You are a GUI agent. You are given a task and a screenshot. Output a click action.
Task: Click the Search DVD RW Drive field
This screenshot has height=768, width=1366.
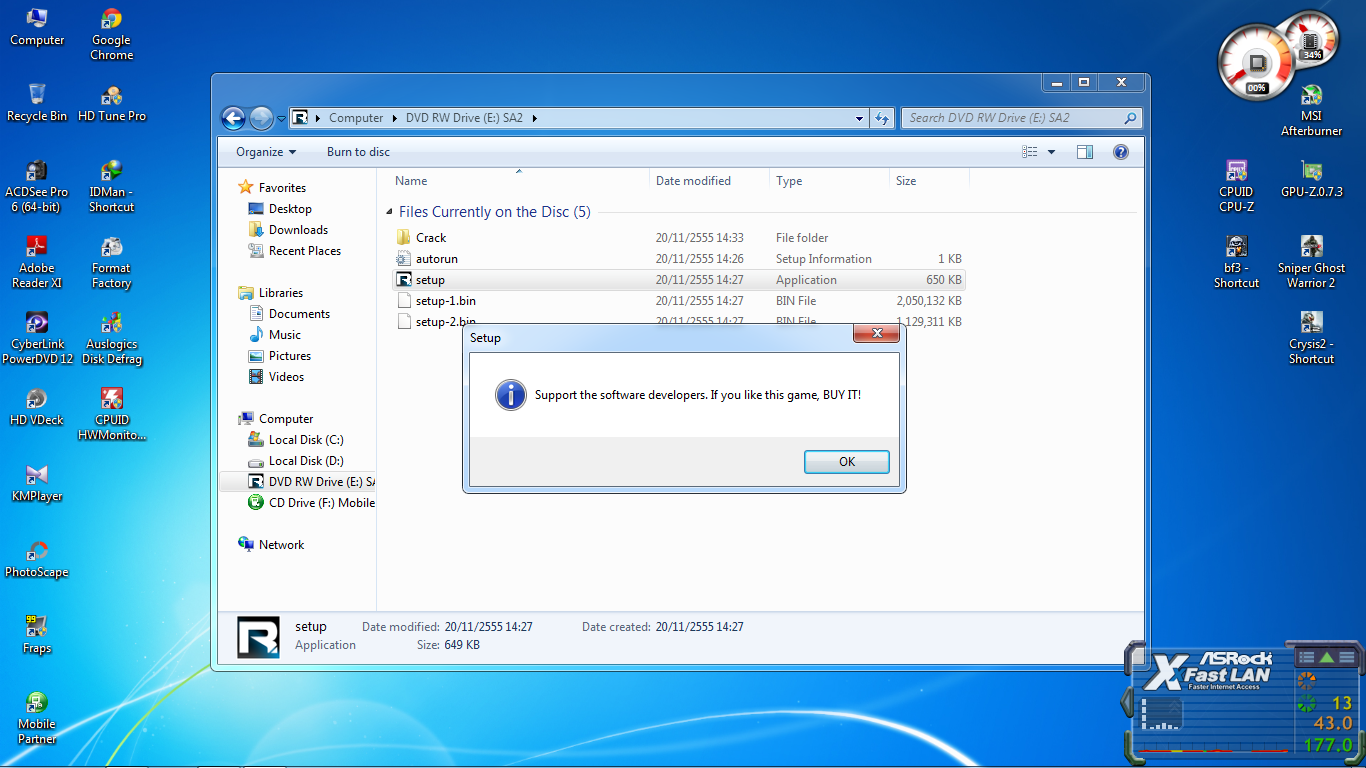[x=1020, y=118]
